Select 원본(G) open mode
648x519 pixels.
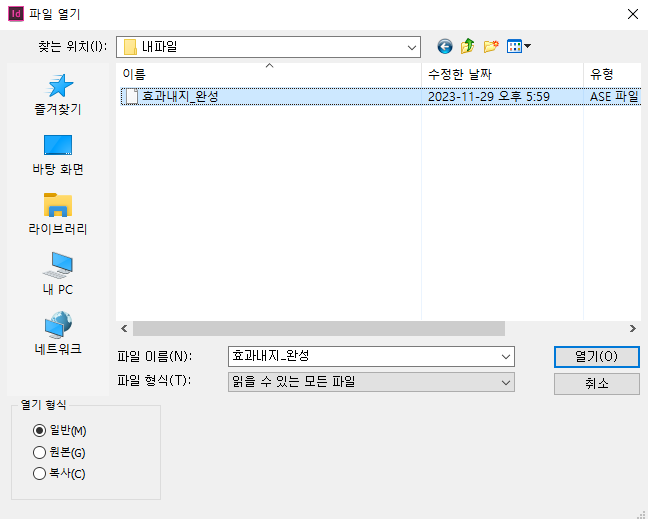59,452
